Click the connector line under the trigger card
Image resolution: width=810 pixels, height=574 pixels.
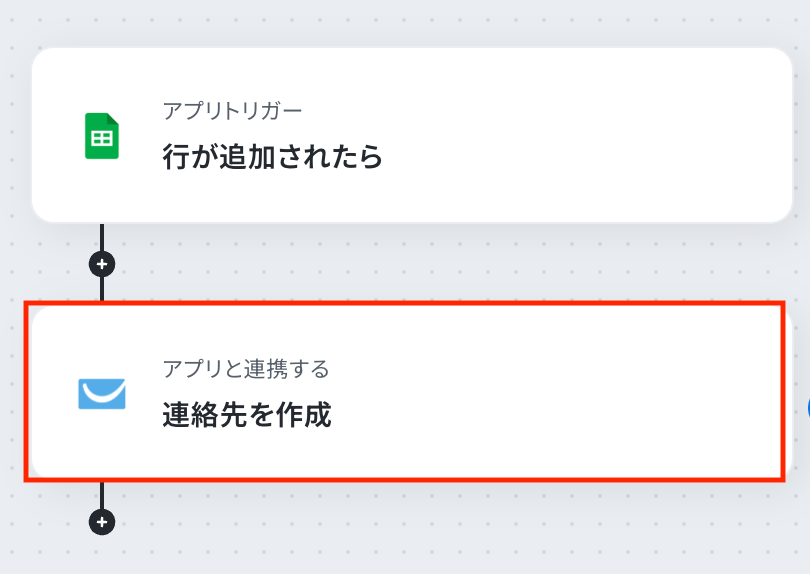[x=102, y=236]
